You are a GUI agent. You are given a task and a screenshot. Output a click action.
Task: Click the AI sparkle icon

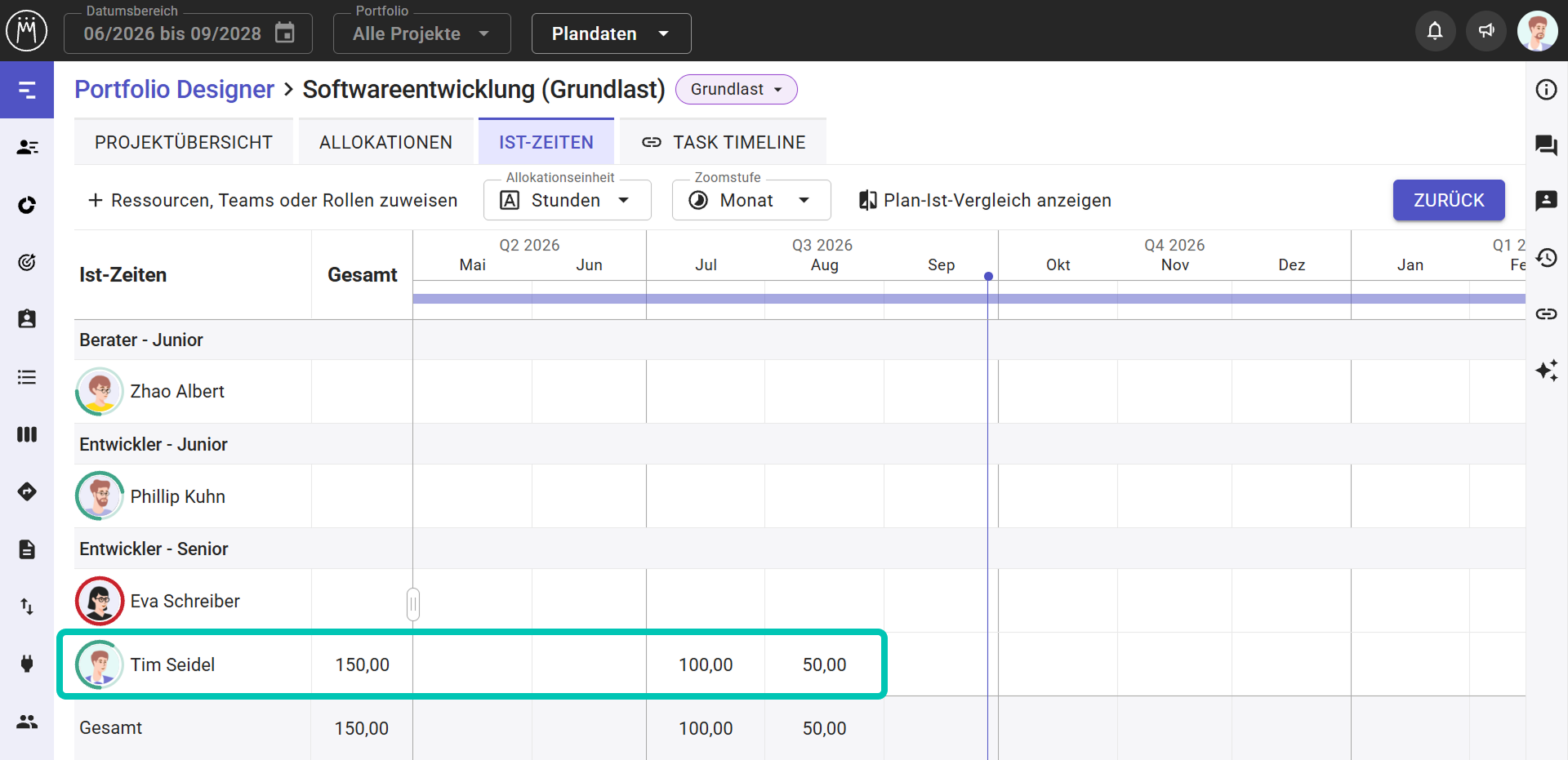click(1546, 371)
